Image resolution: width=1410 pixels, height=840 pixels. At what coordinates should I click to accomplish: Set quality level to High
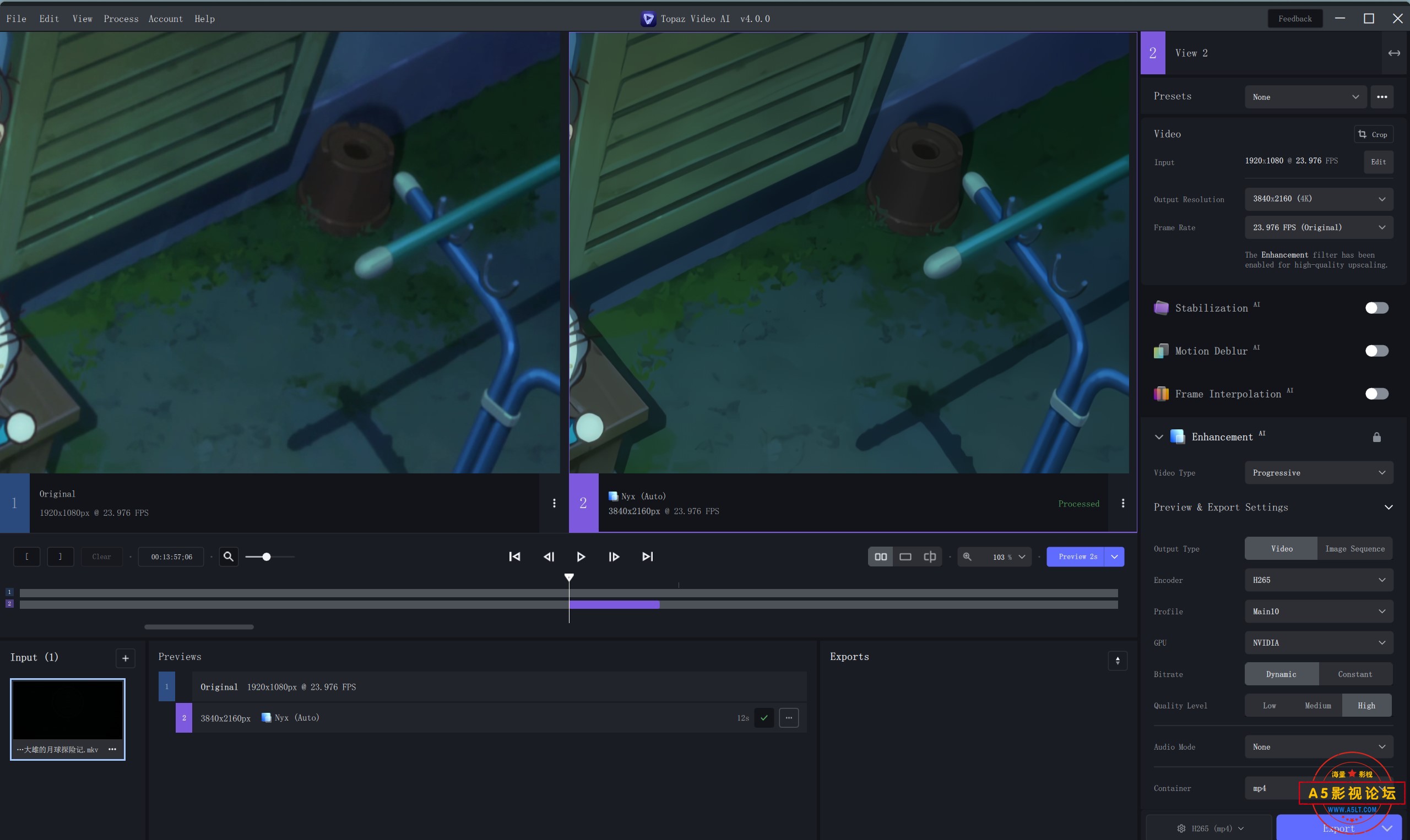coord(1366,706)
